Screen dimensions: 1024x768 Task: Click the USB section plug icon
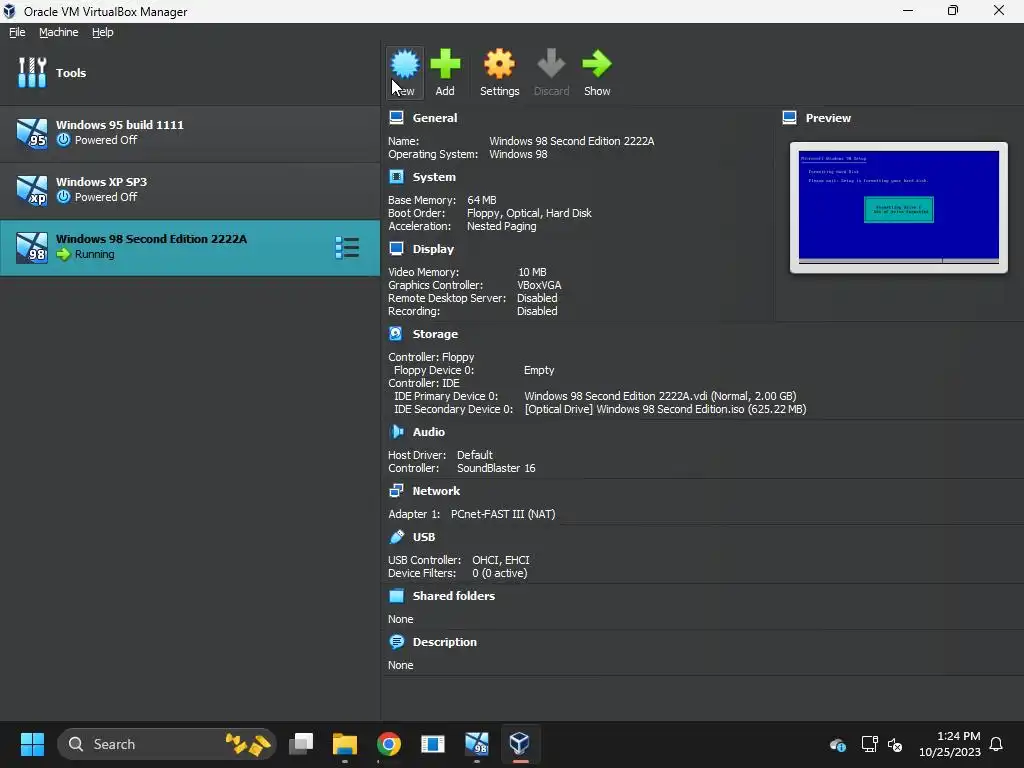(x=396, y=536)
